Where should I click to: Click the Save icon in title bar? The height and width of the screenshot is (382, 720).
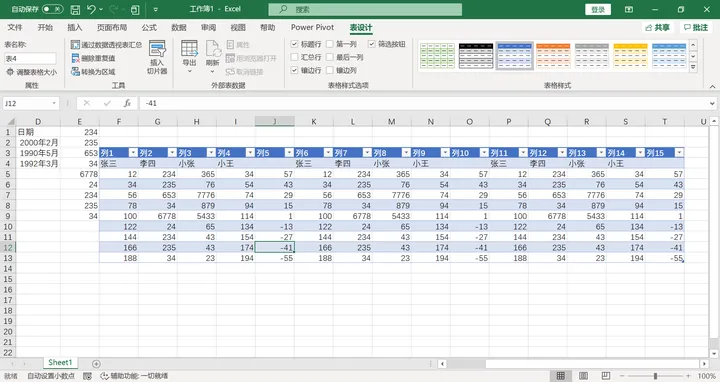pos(75,9)
